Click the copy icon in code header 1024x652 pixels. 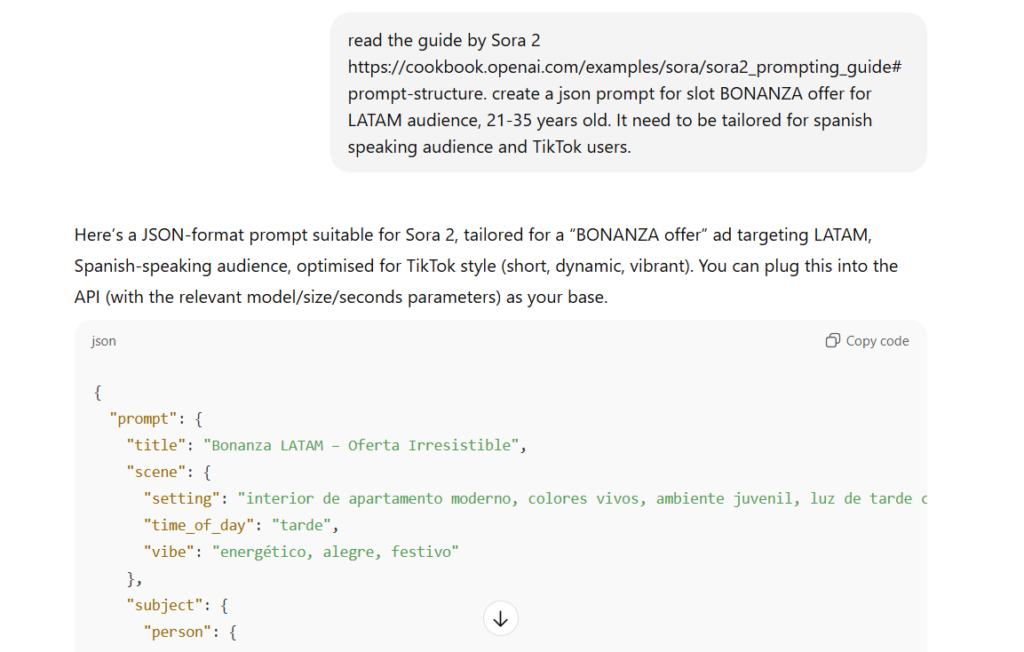tap(832, 341)
